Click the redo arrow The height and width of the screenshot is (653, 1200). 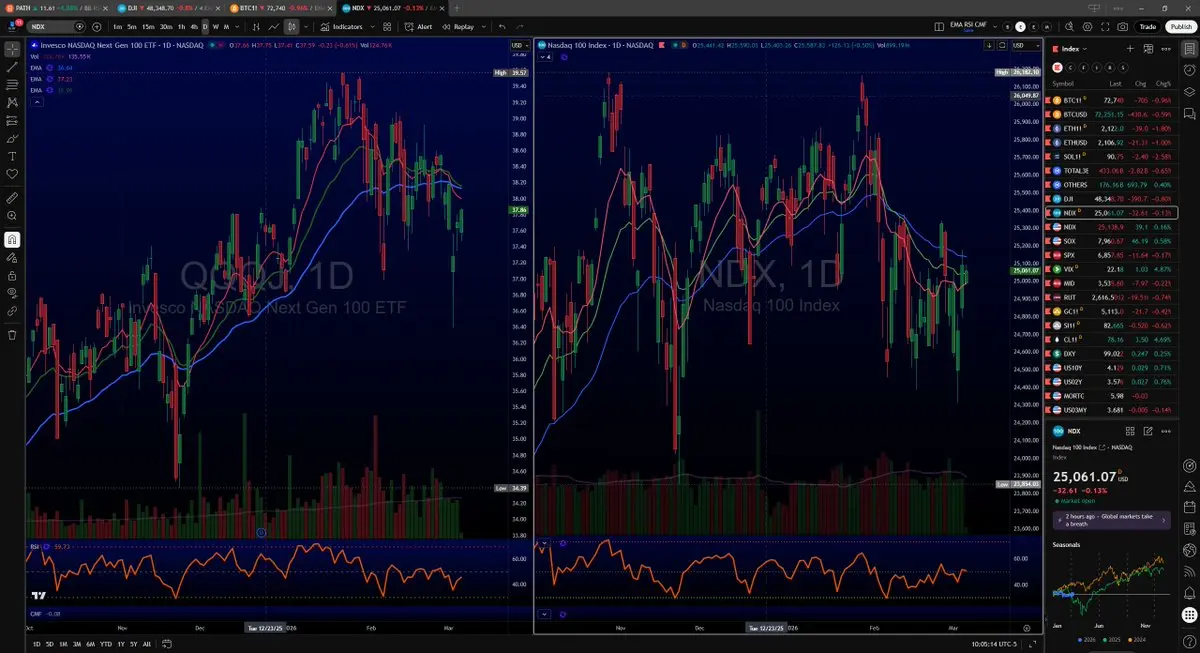tap(521, 26)
